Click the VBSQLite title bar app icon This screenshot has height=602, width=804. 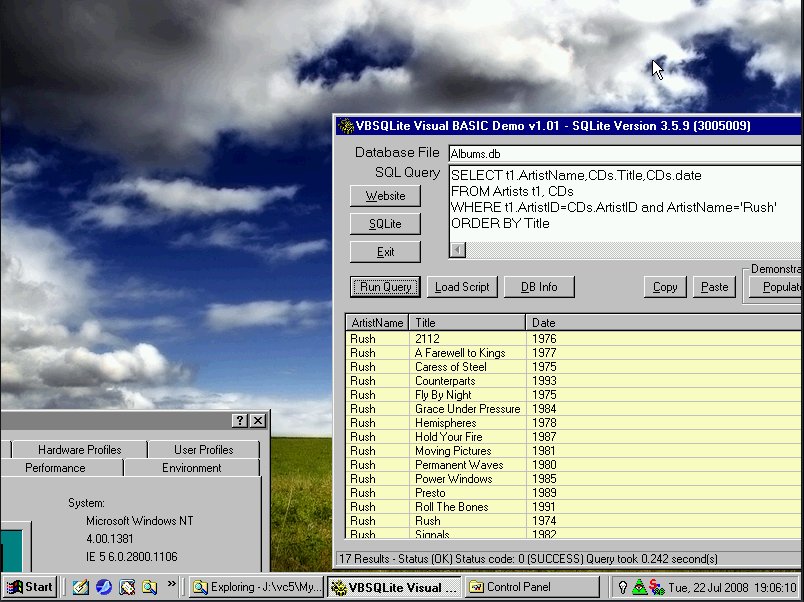click(x=346, y=126)
